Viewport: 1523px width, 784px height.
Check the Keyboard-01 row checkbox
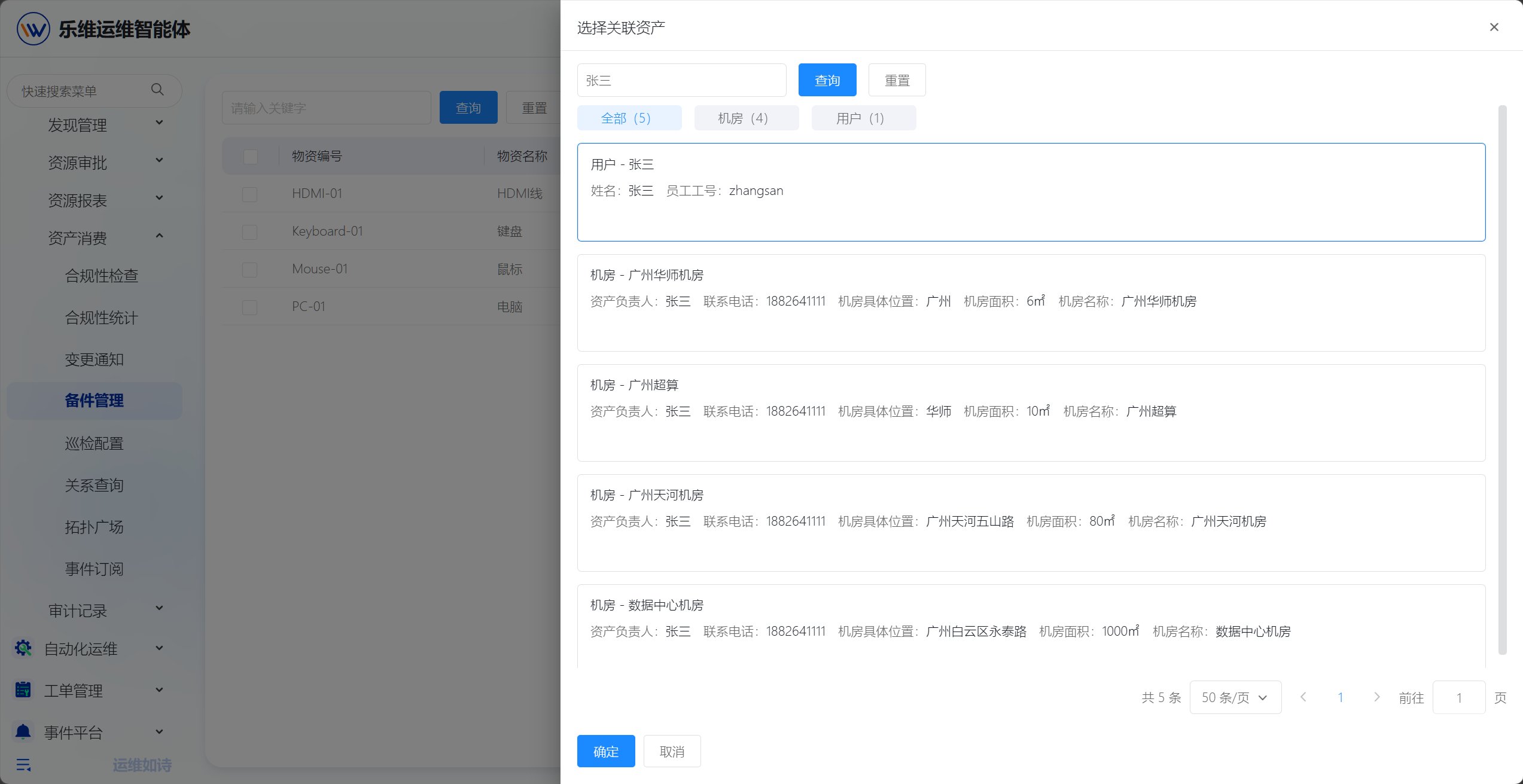(250, 231)
